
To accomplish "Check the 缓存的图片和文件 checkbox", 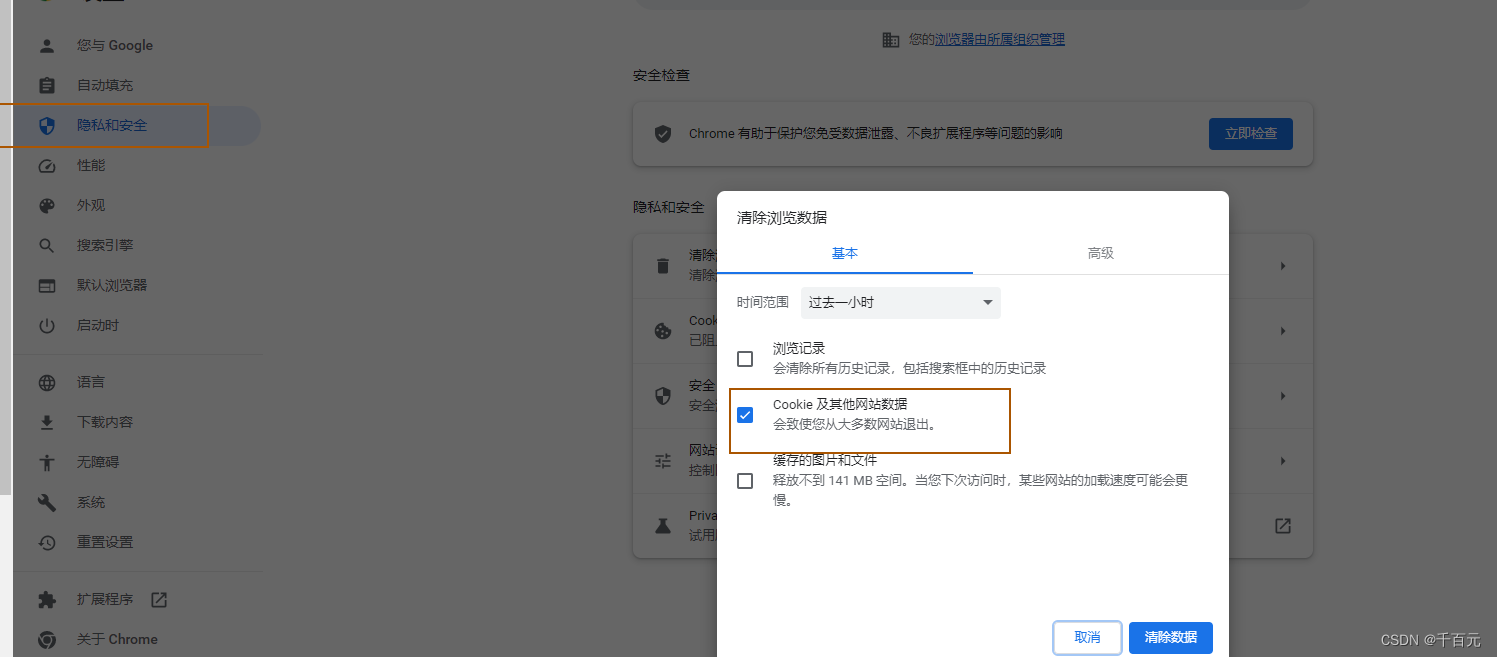I will [745, 480].
